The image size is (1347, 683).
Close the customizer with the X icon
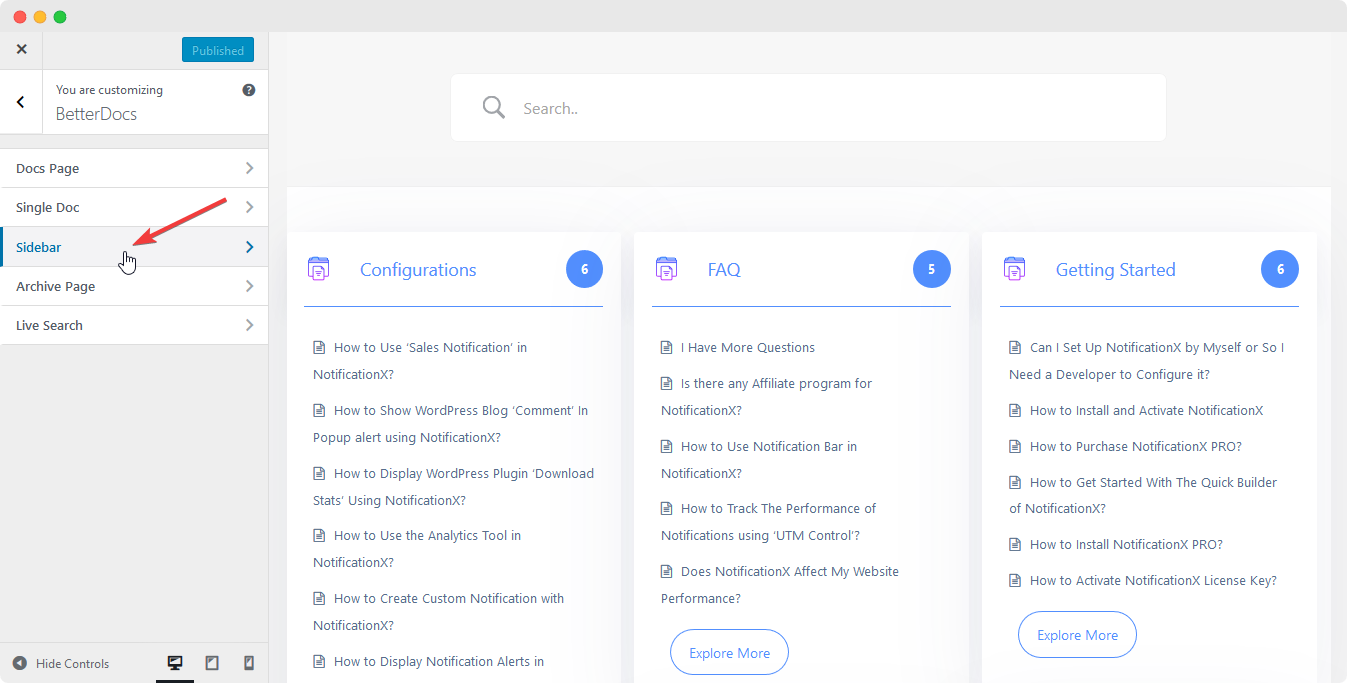(21, 49)
